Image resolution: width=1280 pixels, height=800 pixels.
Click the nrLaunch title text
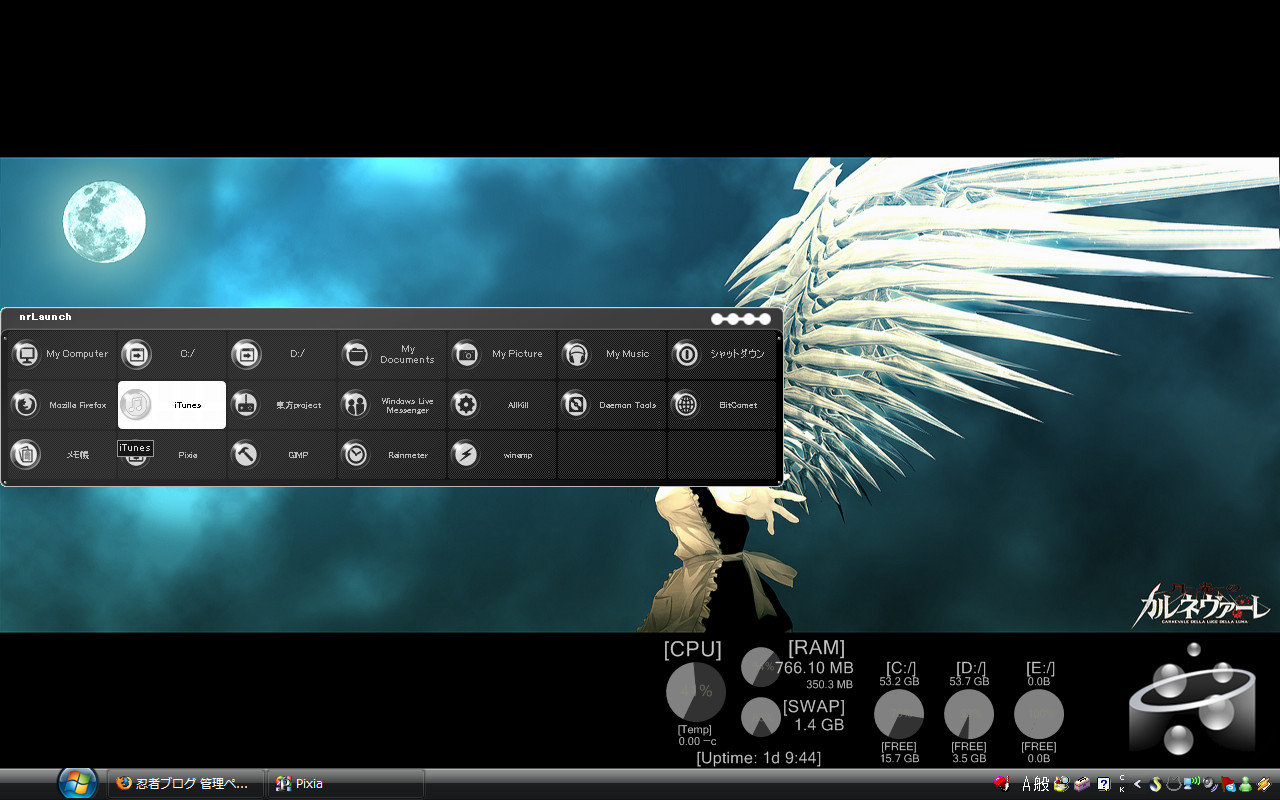[46, 317]
